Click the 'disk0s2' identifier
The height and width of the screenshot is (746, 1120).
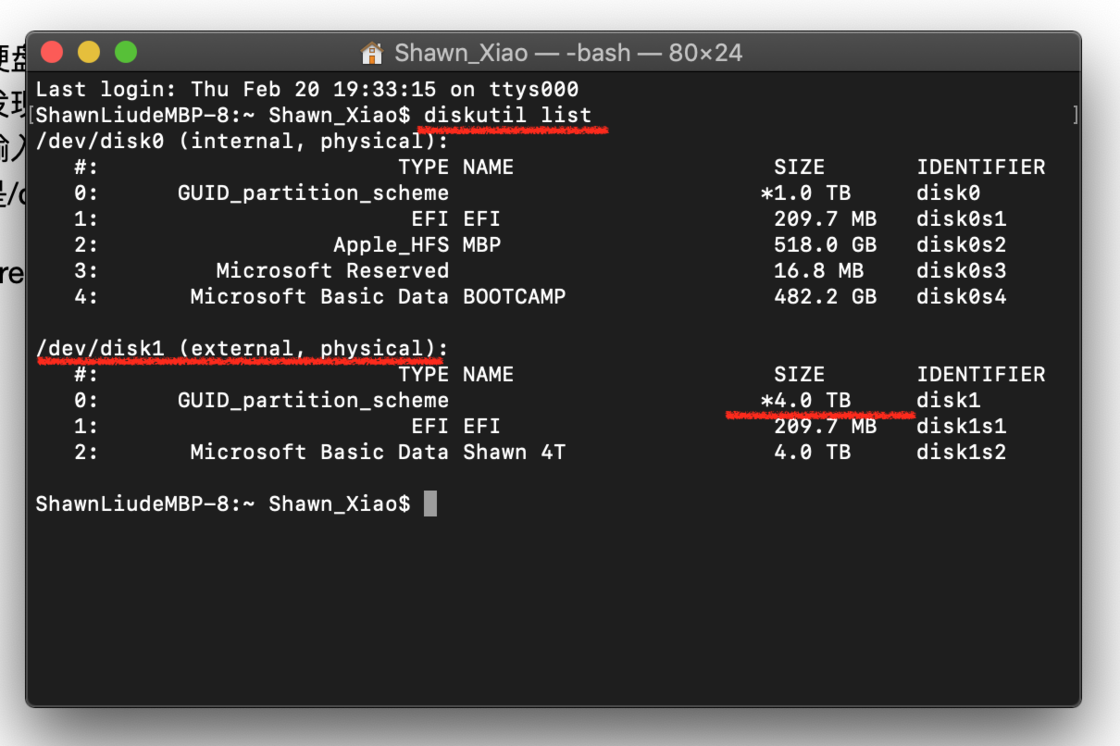[961, 244]
